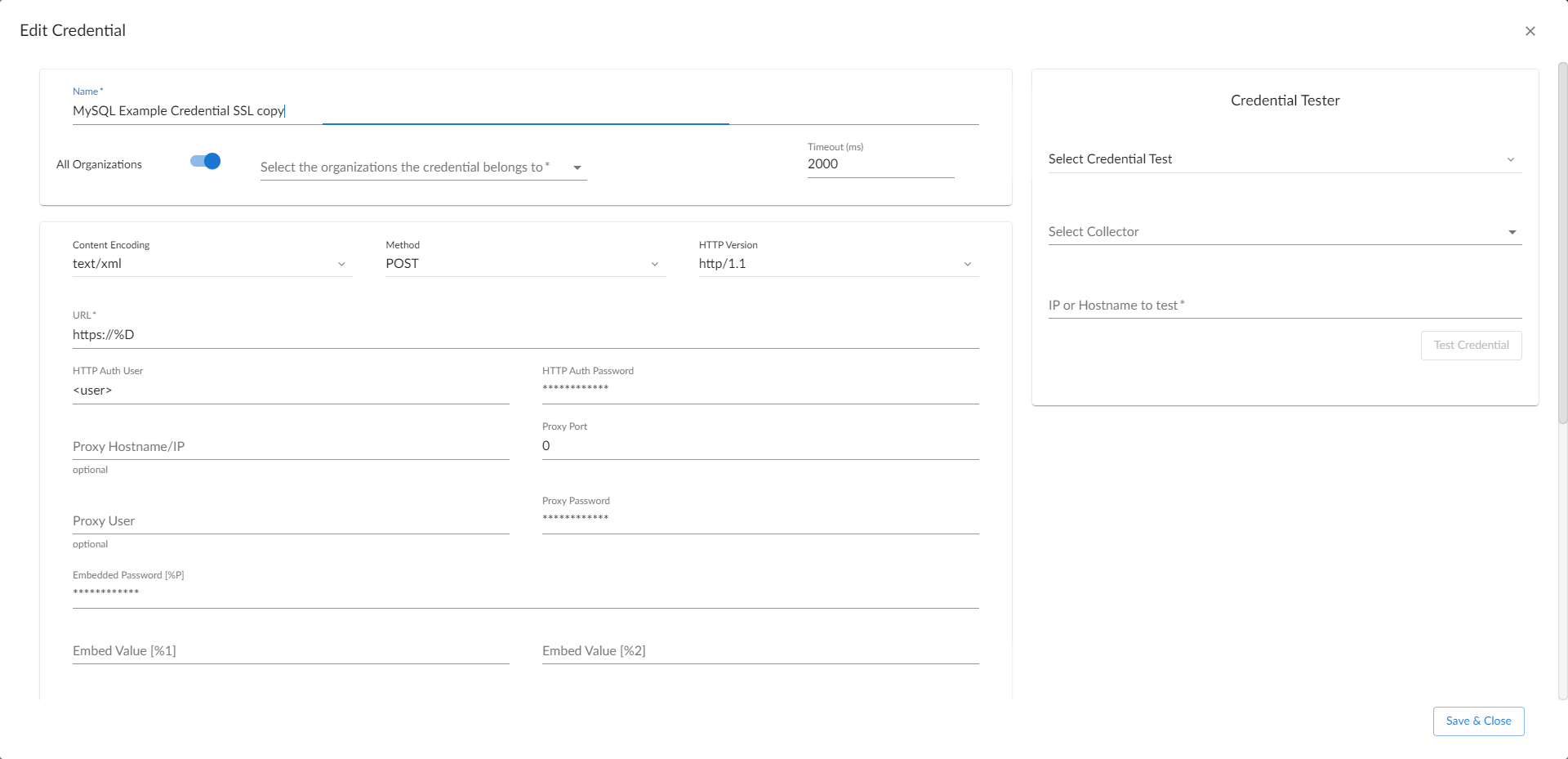This screenshot has height=759, width=1568.
Task: Click the credential Name field
Action: [x=524, y=111]
